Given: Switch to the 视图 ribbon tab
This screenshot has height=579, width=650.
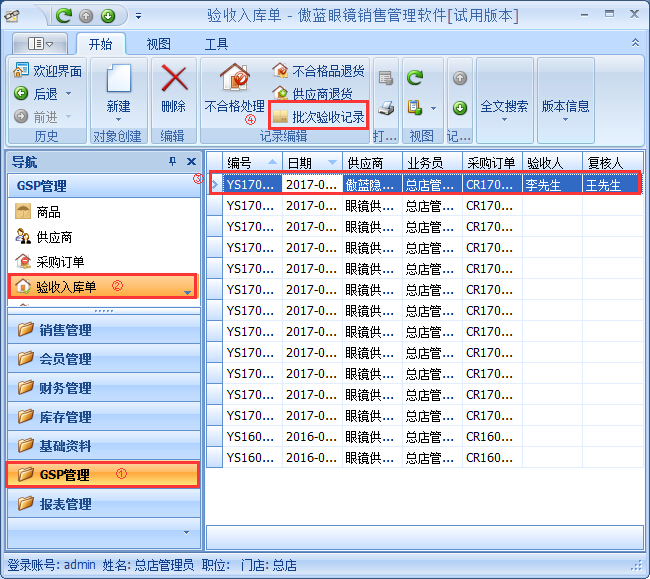Looking at the screenshot, I should (158, 44).
